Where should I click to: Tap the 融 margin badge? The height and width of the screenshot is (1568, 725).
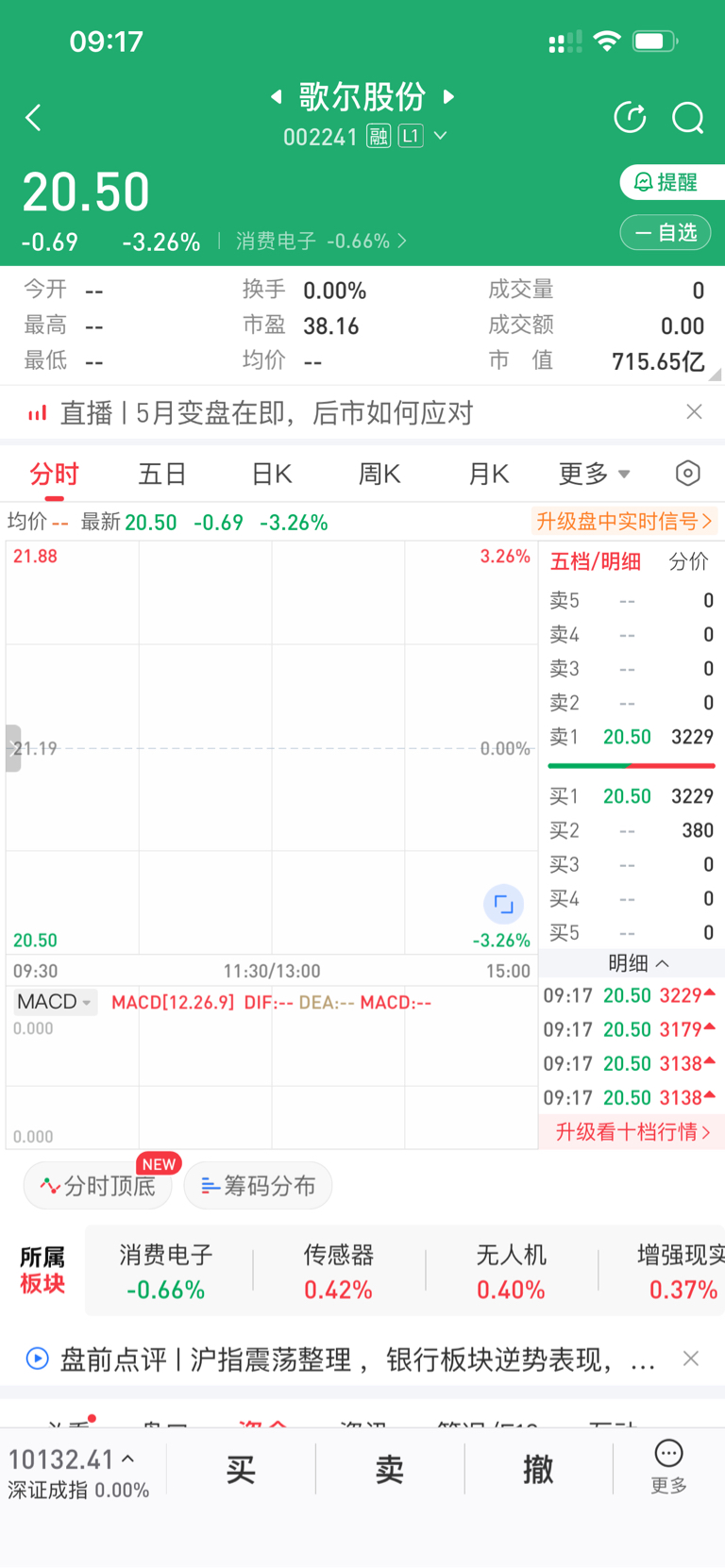[x=379, y=137]
